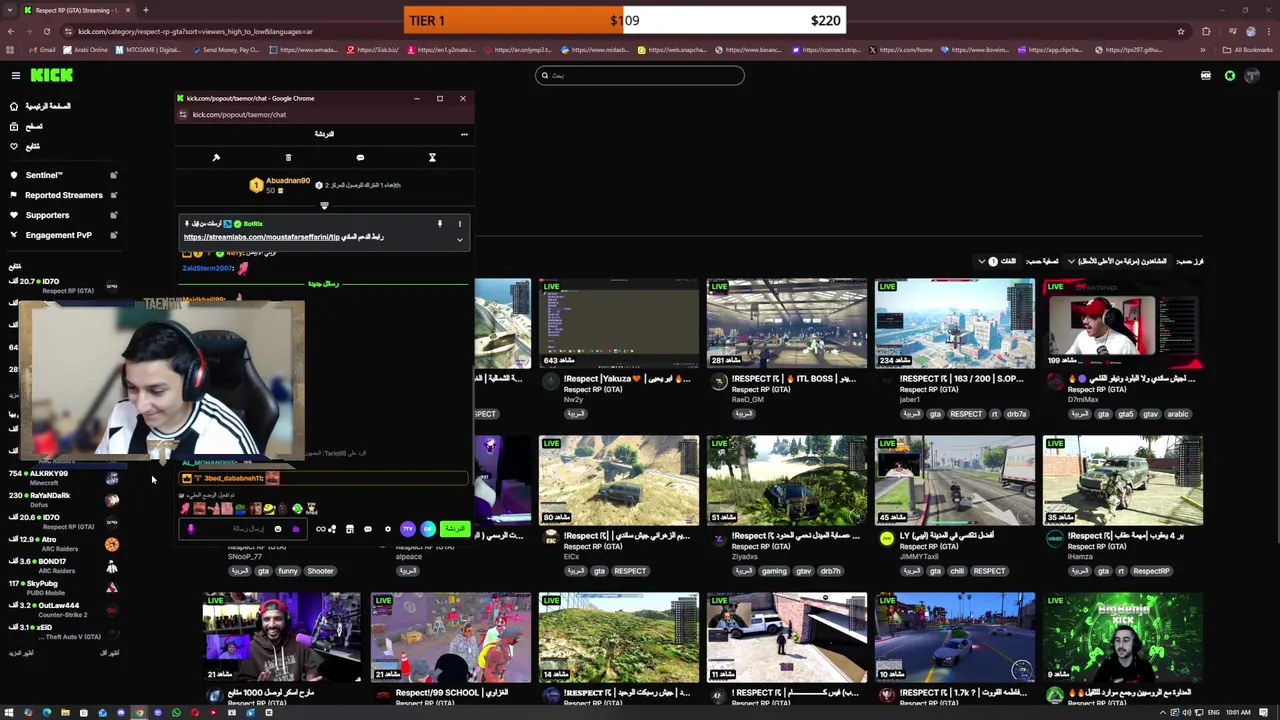
Task: Bookmark page with the star icon
Action: pos(1180,31)
